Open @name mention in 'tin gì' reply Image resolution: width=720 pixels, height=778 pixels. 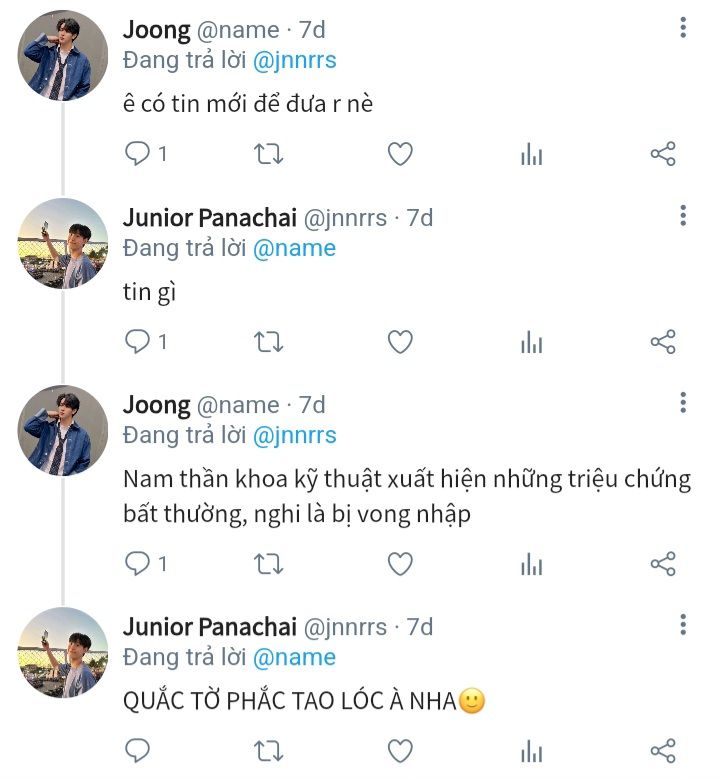point(294,248)
